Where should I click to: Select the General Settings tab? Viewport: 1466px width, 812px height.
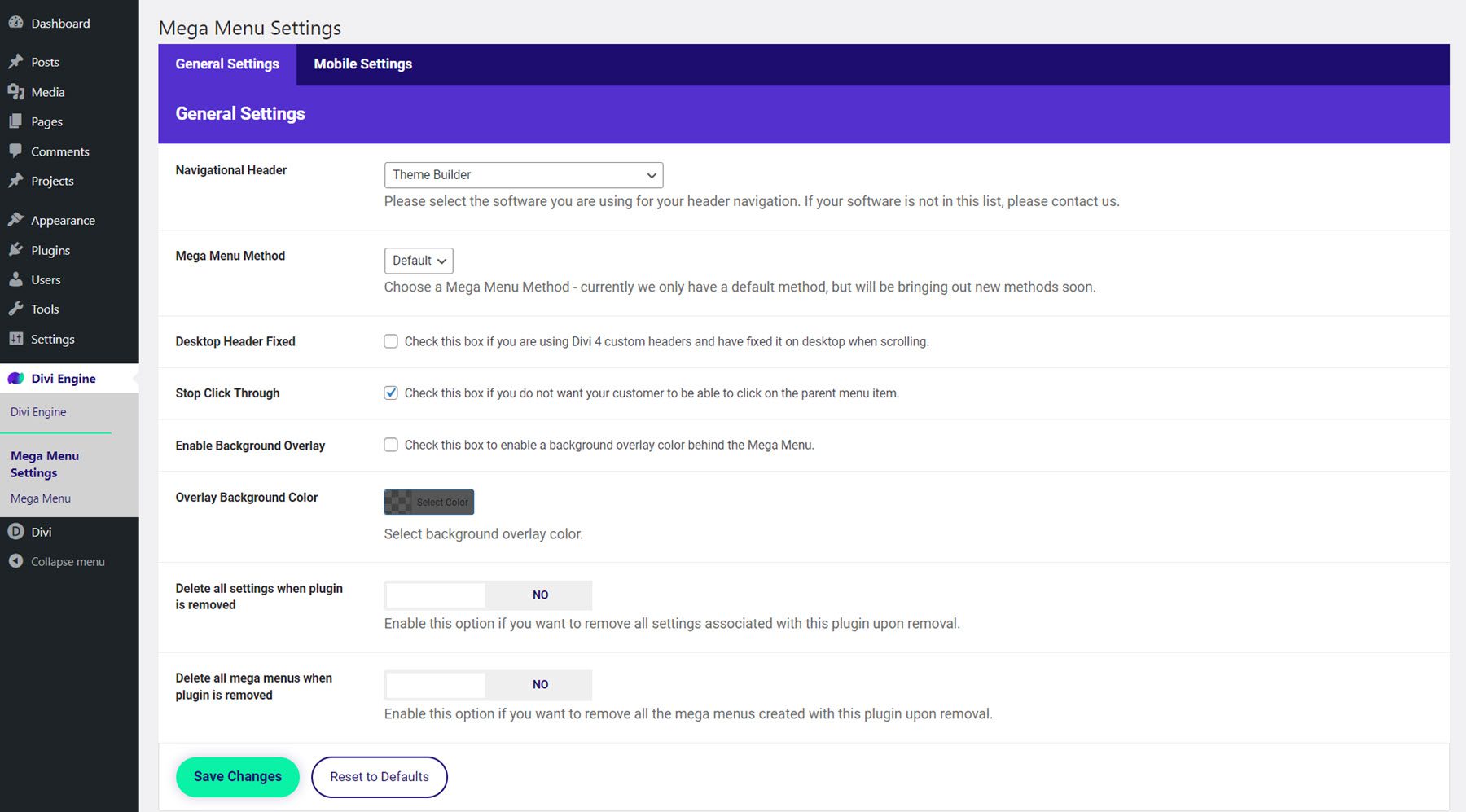(x=226, y=64)
